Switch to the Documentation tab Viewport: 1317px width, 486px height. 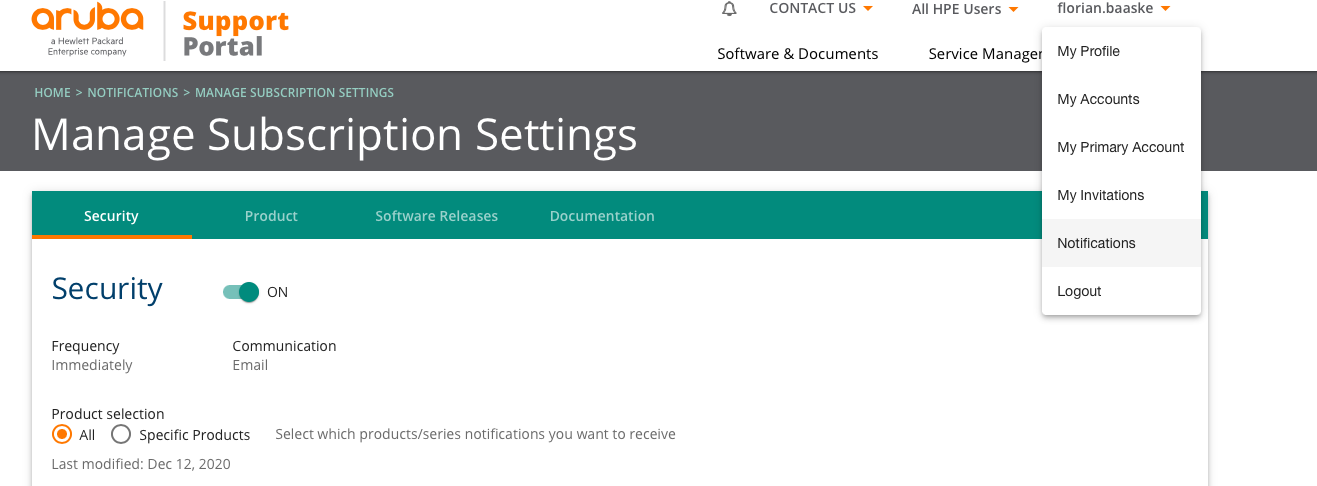(x=602, y=216)
